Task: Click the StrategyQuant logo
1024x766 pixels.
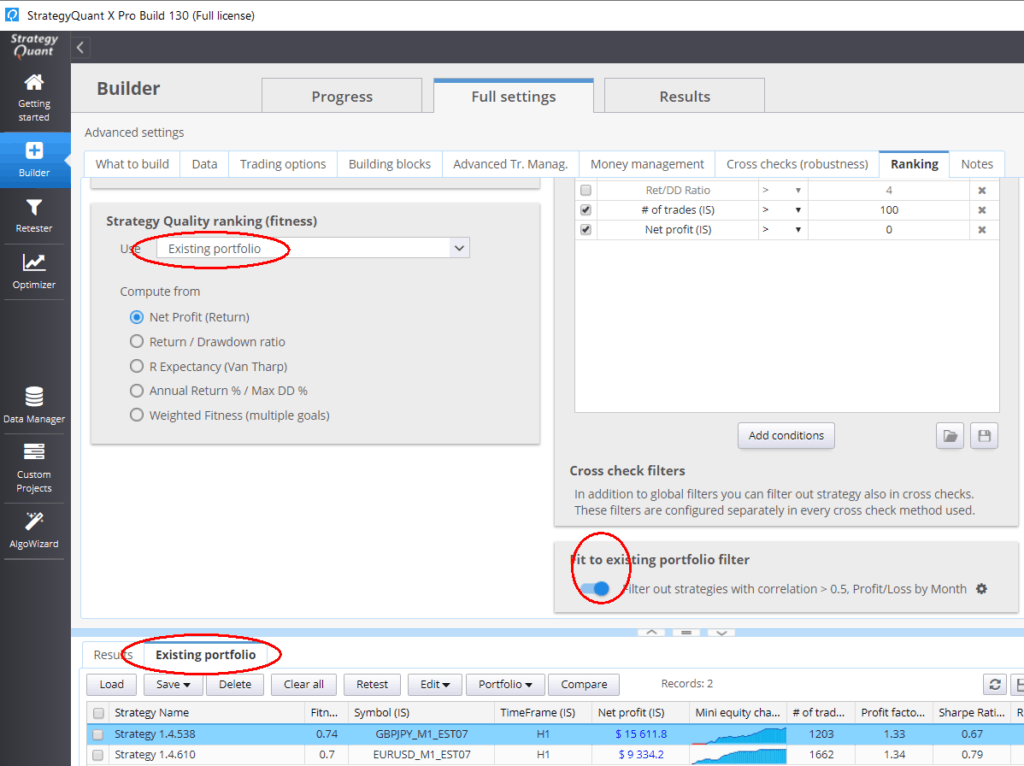Action: coord(34,46)
